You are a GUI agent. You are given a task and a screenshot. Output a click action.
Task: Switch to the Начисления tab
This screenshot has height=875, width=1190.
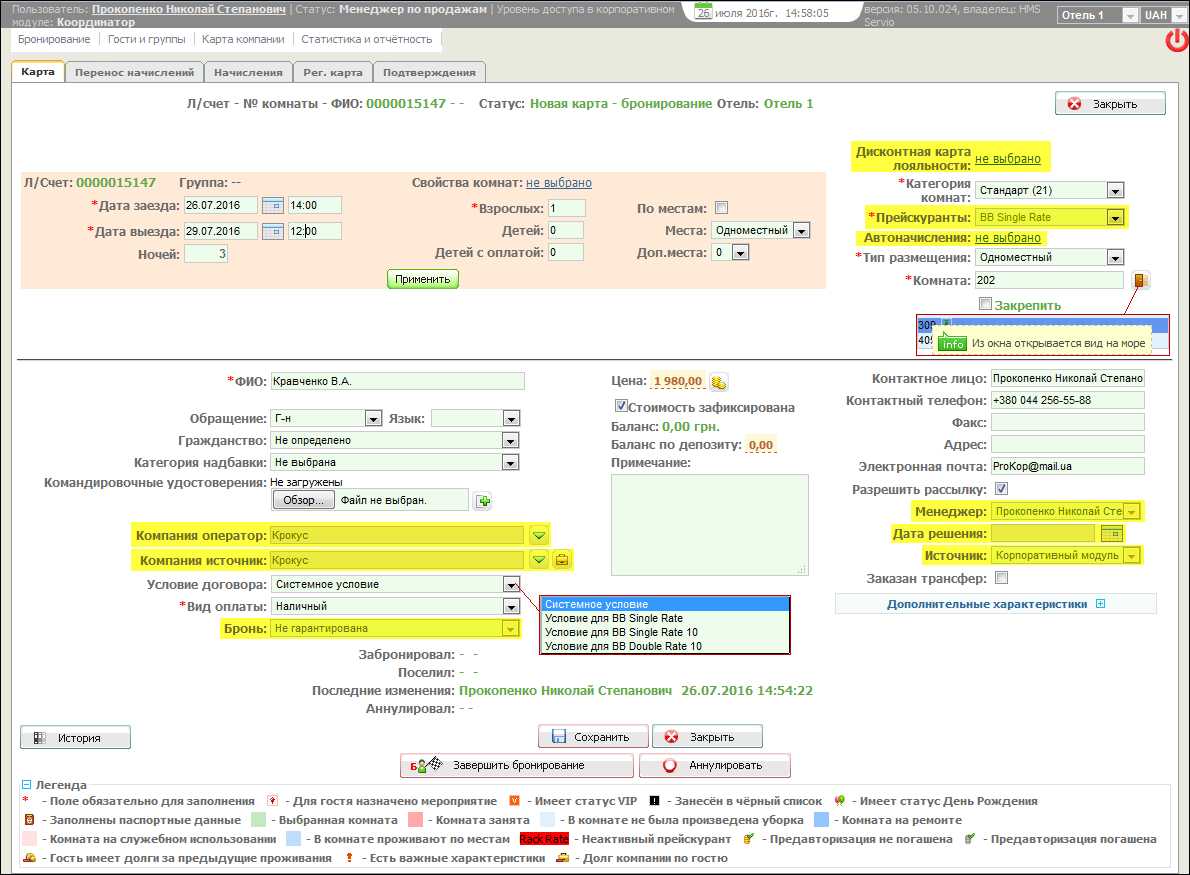coord(248,72)
